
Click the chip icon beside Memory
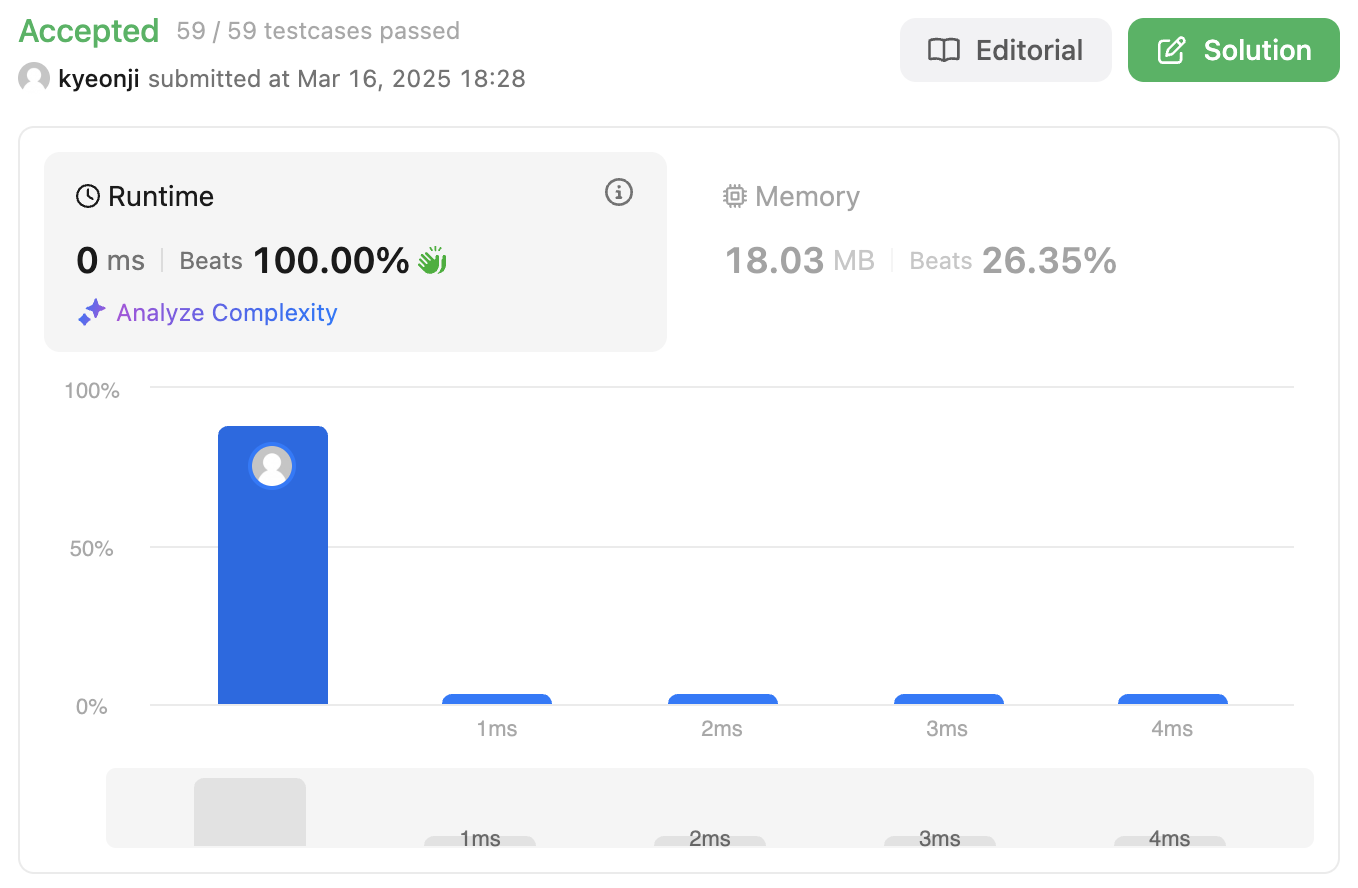tap(735, 196)
